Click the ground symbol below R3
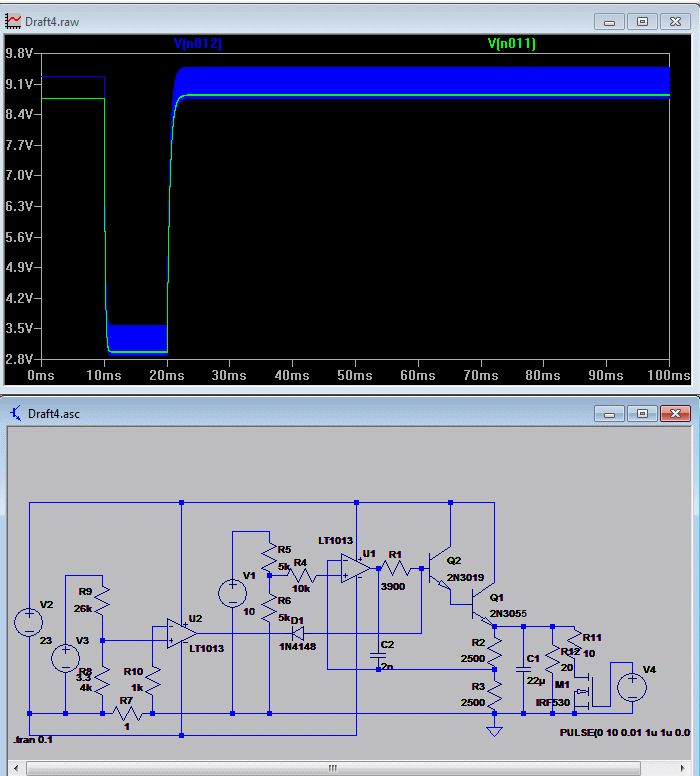The height and width of the screenshot is (776, 700). click(495, 731)
